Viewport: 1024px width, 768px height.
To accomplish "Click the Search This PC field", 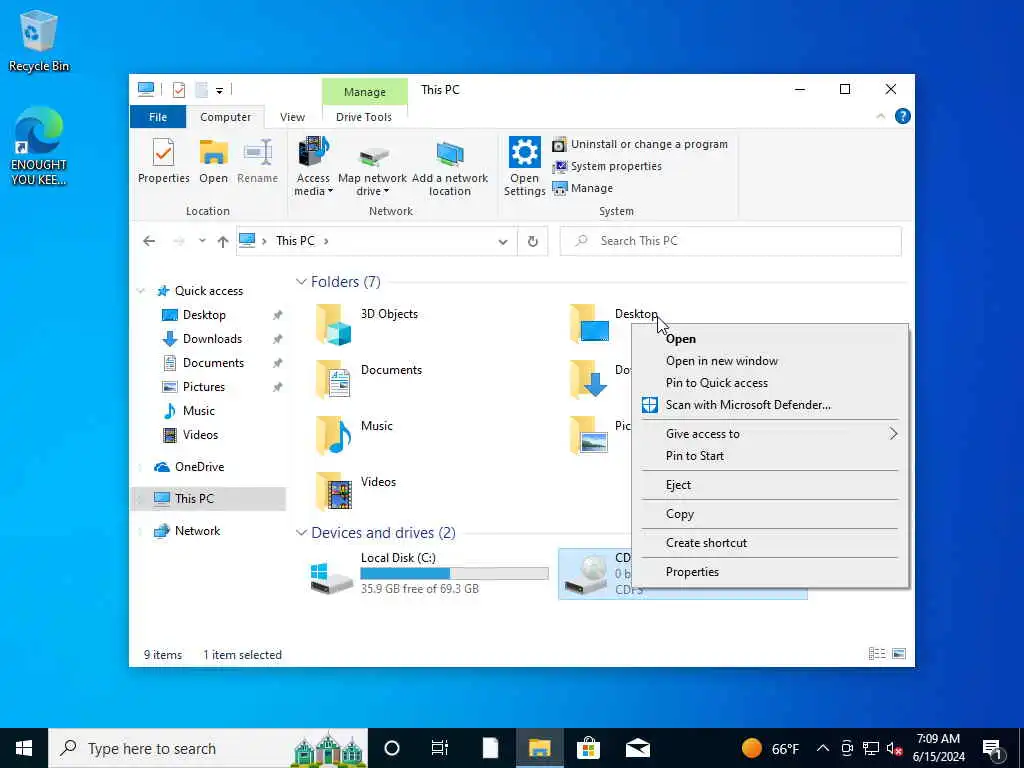I will coord(730,241).
